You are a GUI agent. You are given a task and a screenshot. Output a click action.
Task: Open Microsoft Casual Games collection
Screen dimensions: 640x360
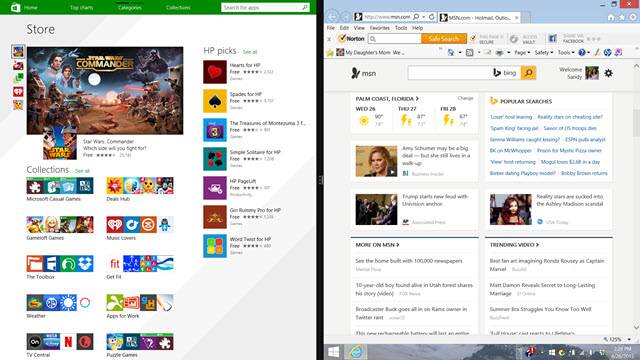point(60,189)
